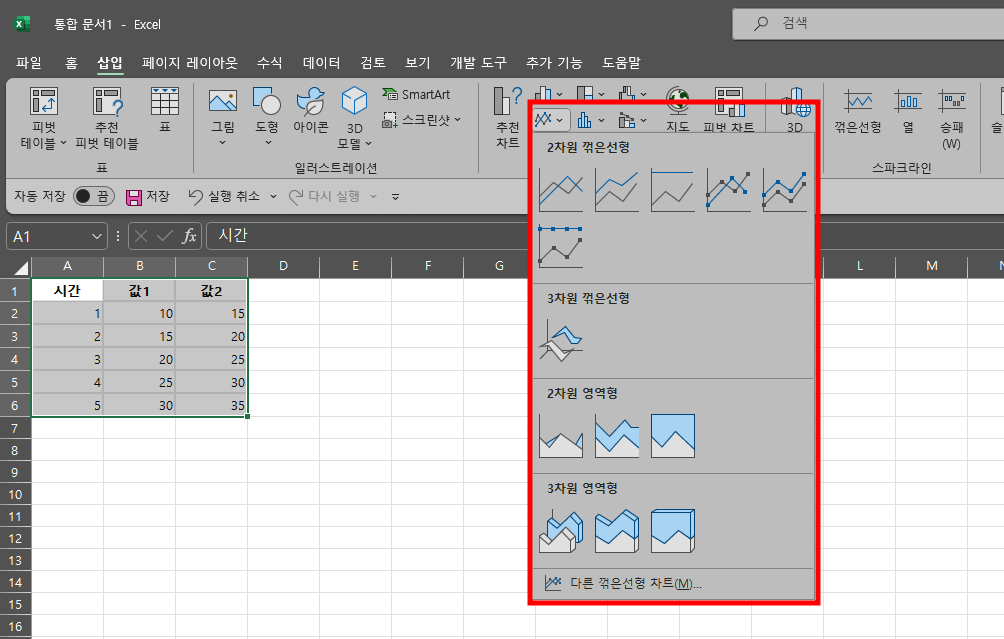Open 추천 피벗 테이블
1004x639 pixels.
tap(107, 118)
